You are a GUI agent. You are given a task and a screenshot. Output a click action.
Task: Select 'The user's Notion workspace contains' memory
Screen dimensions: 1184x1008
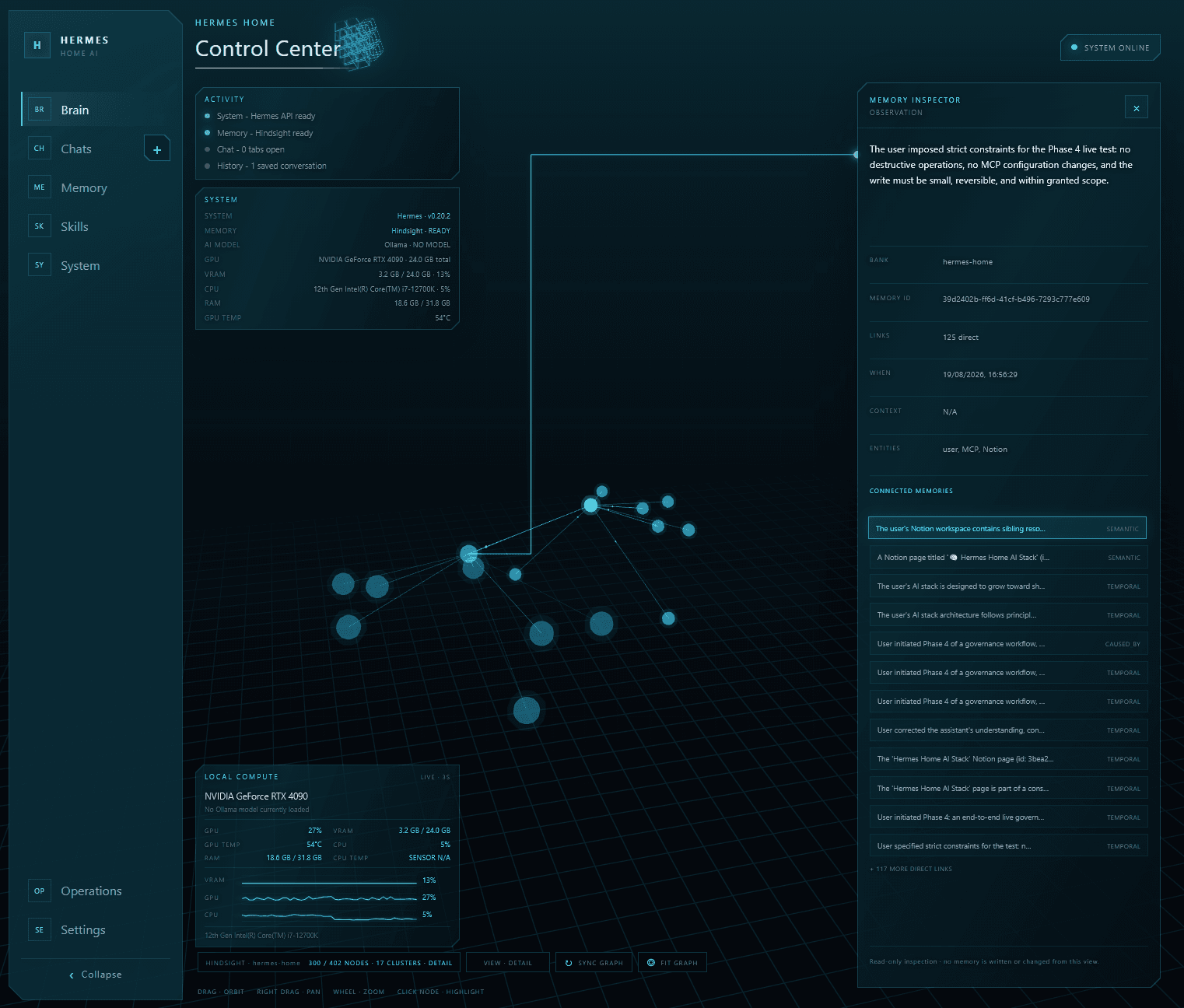1007,528
